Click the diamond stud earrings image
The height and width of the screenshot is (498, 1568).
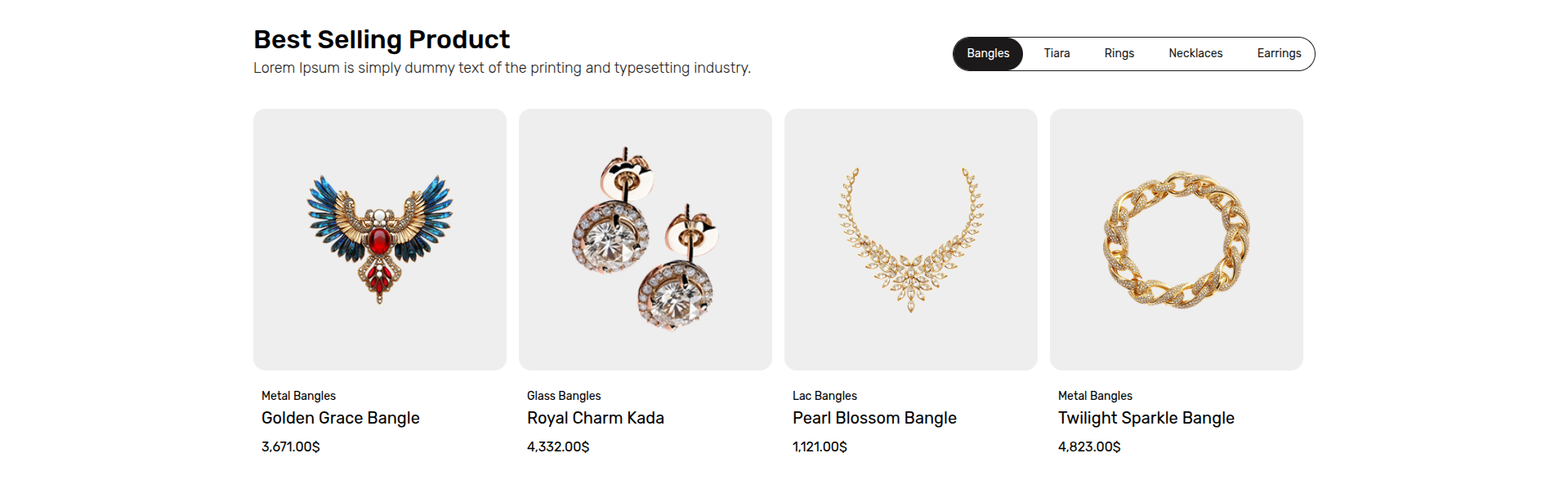pos(645,239)
